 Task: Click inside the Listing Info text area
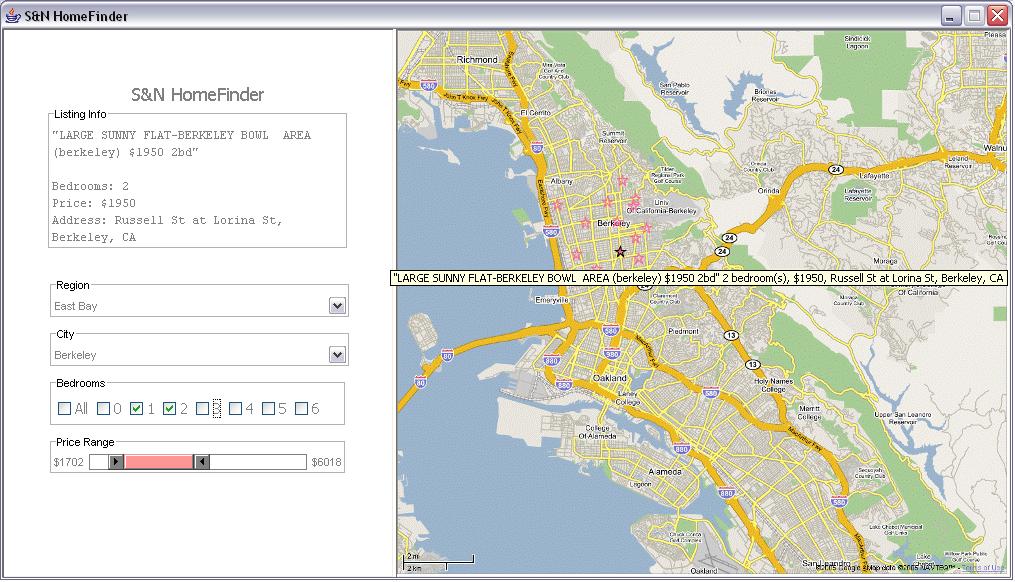point(197,186)
